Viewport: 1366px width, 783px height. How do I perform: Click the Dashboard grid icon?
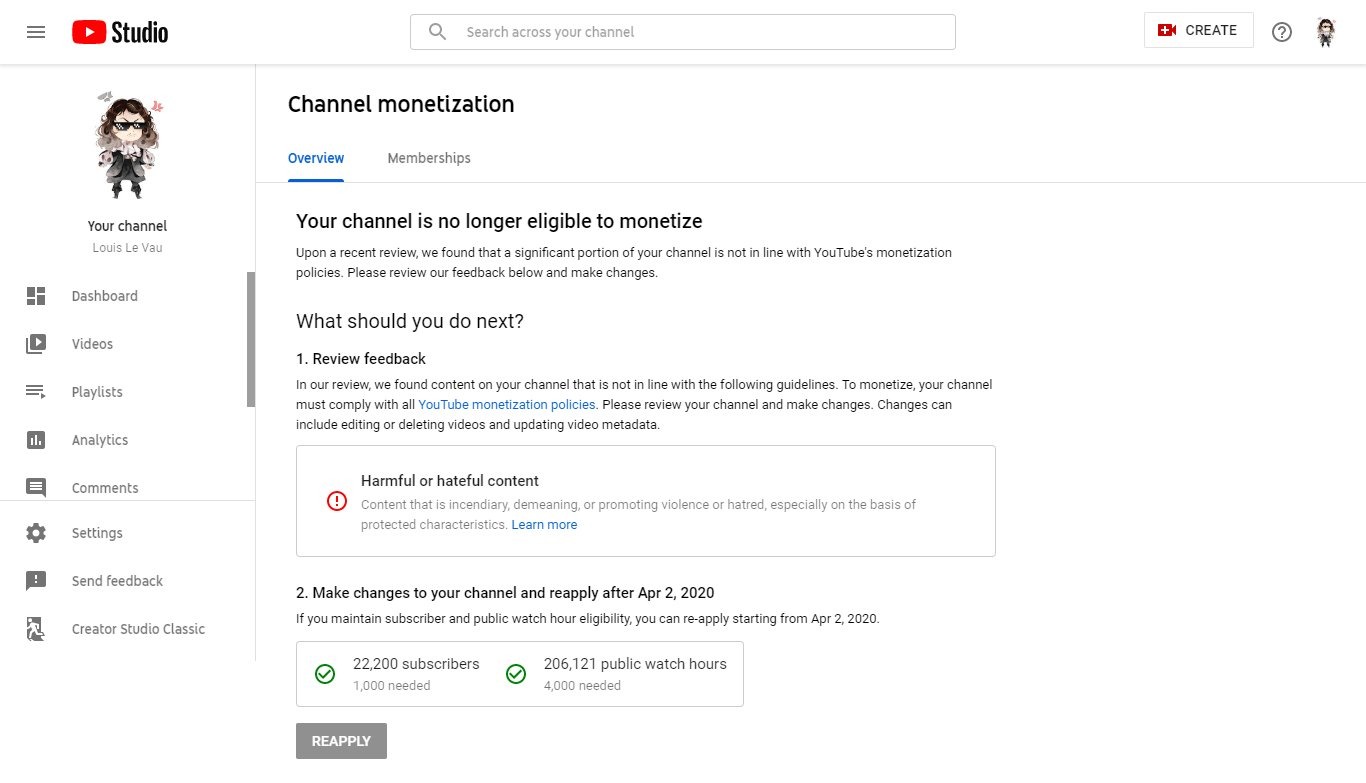coord(36,296)
